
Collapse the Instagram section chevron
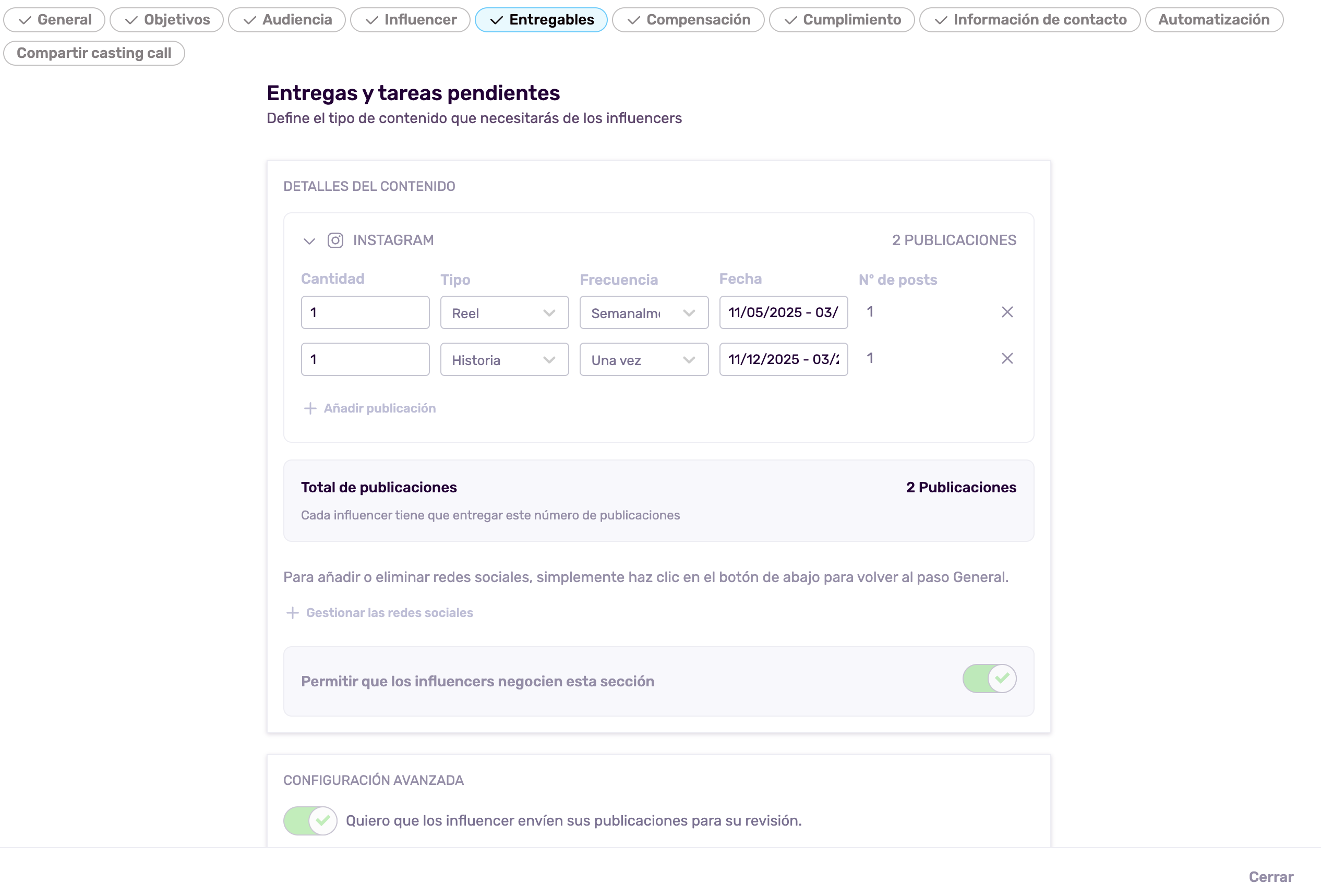point(309,241)
